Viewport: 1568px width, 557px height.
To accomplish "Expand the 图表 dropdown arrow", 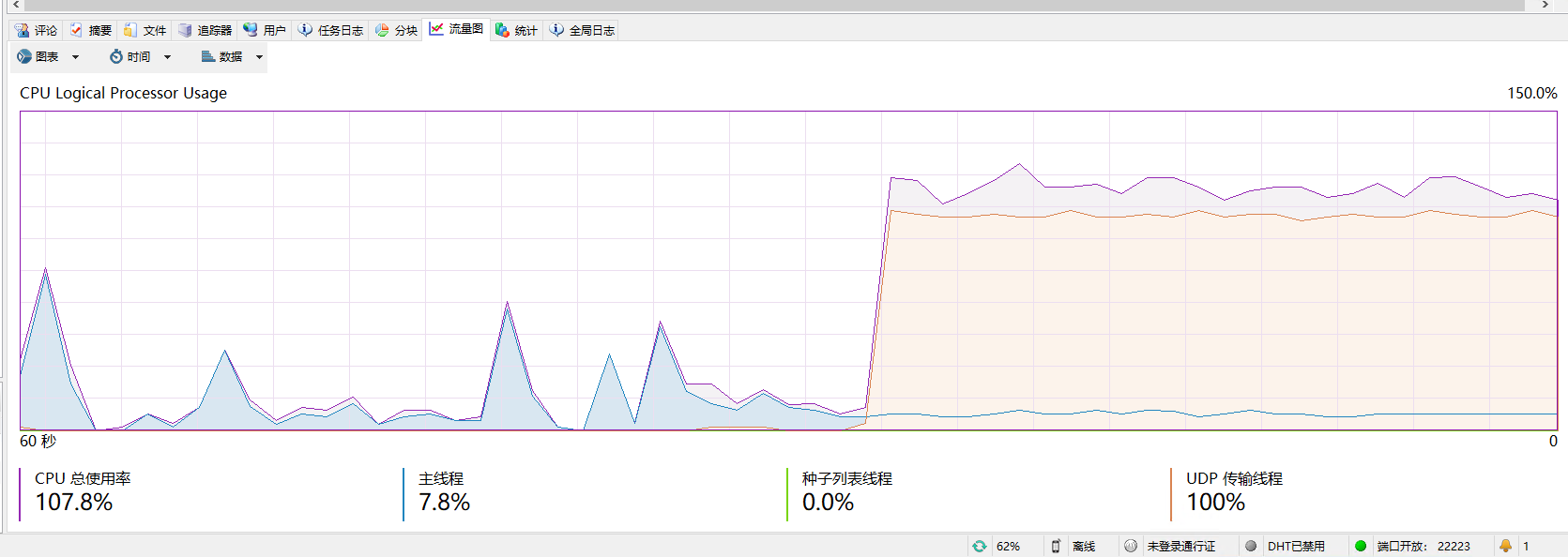I will pos(75,57).
